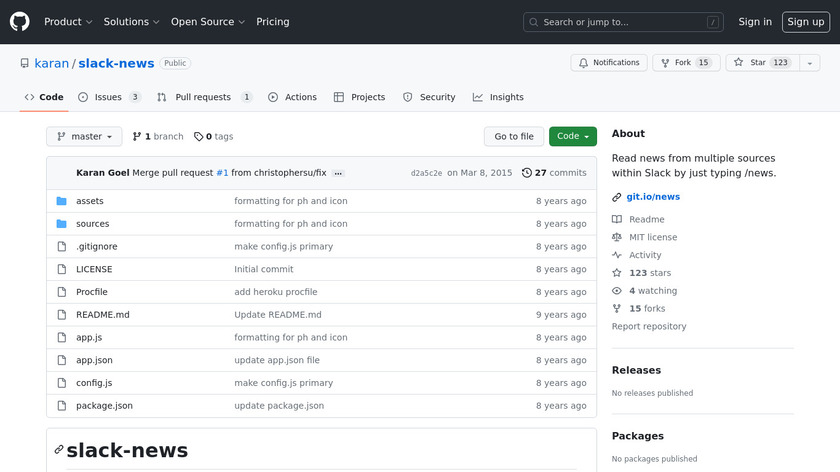This screenshot has height=472, width=840.
Task: Open the package.json file
Action: coord(104,406)
